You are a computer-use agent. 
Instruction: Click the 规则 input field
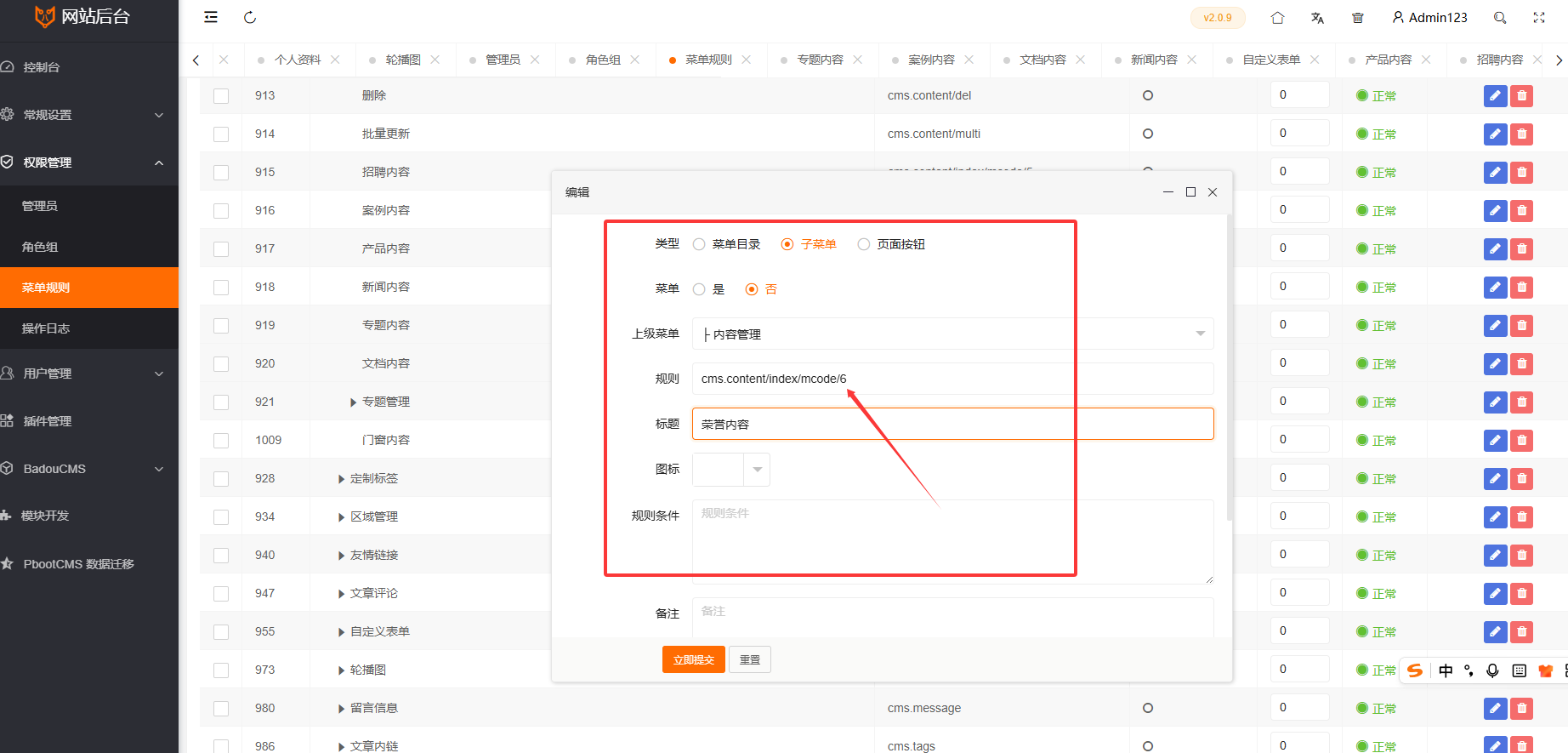click(x=952, y=379)
